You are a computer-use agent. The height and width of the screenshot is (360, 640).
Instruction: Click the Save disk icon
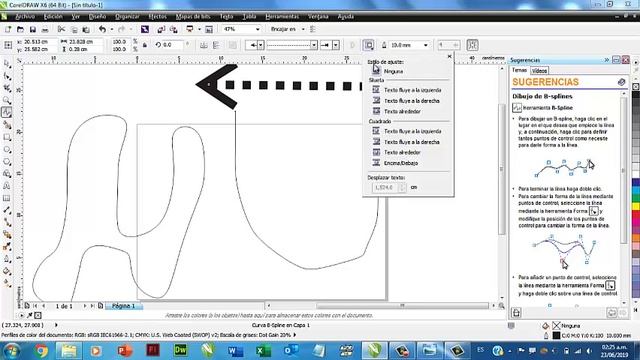click(33, 29)
